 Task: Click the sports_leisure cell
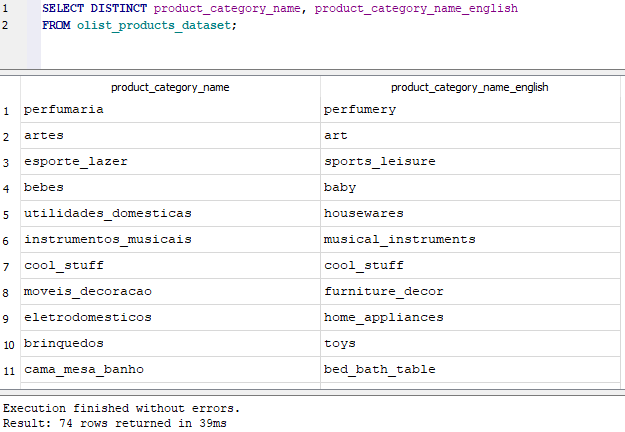click(470, 162)
